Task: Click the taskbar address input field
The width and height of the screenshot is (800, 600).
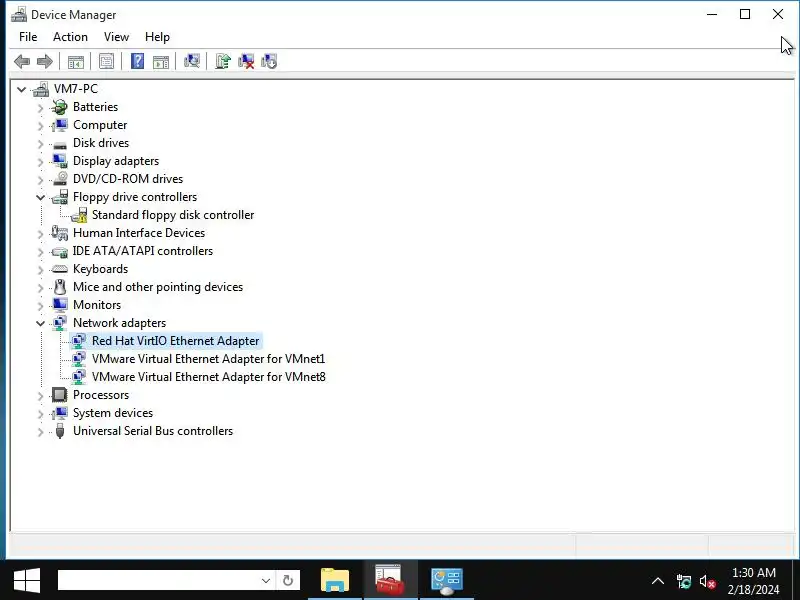Action: (x=158, y=581)
